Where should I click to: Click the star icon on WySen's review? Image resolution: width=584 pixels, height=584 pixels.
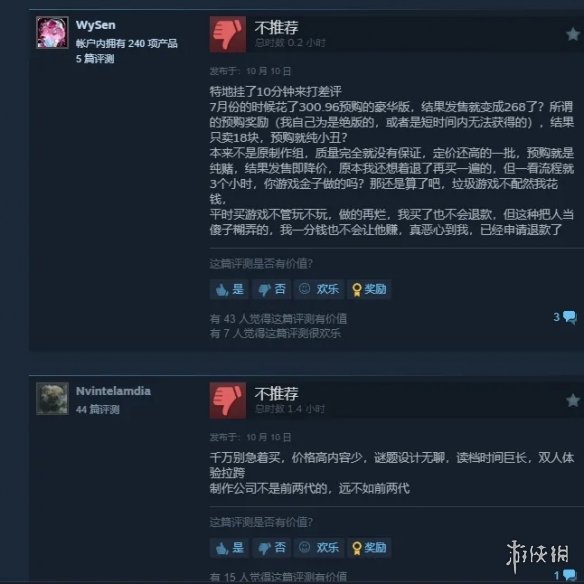coord(572,35)
